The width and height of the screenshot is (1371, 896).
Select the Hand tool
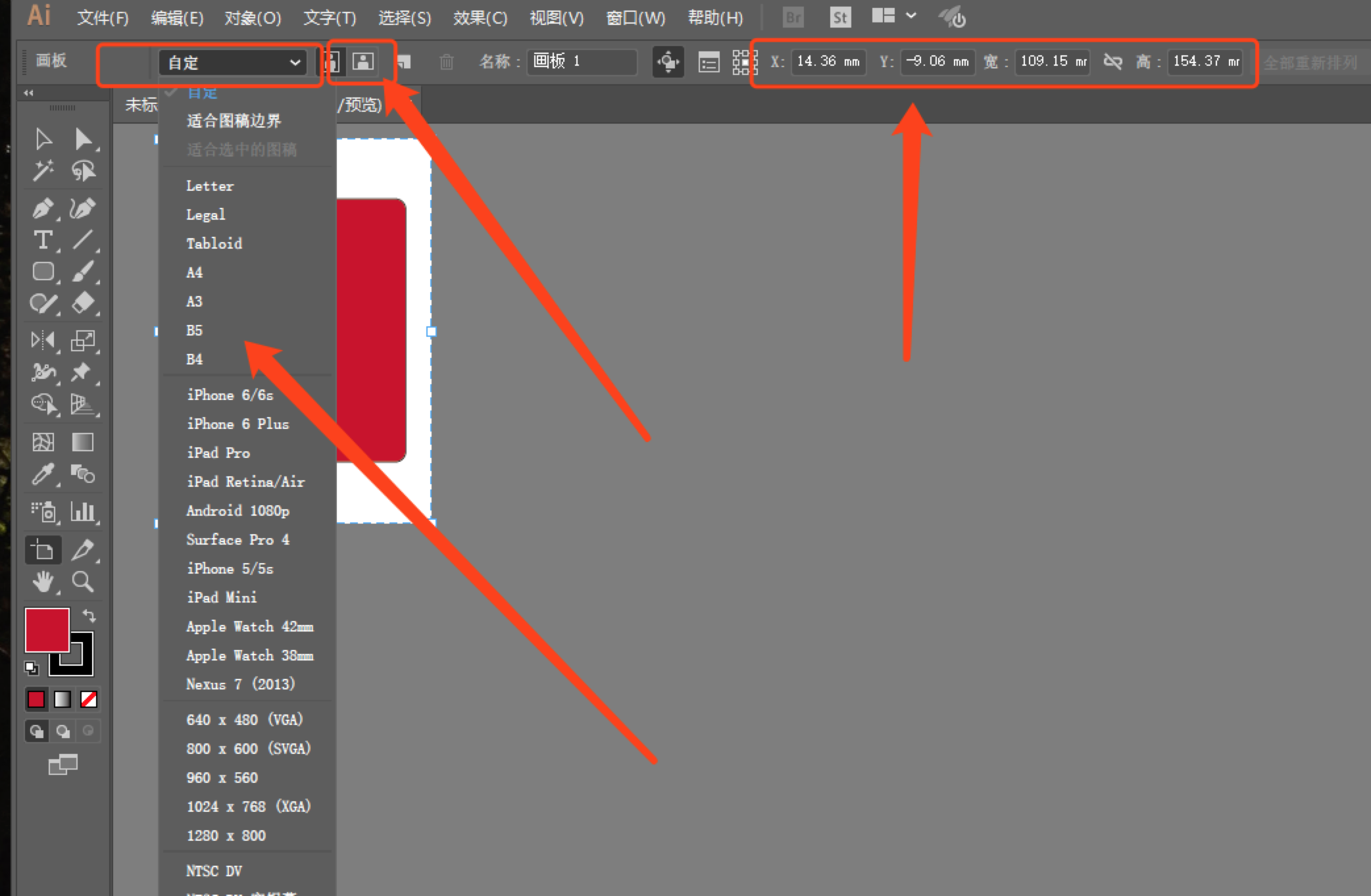coord(43,582)
